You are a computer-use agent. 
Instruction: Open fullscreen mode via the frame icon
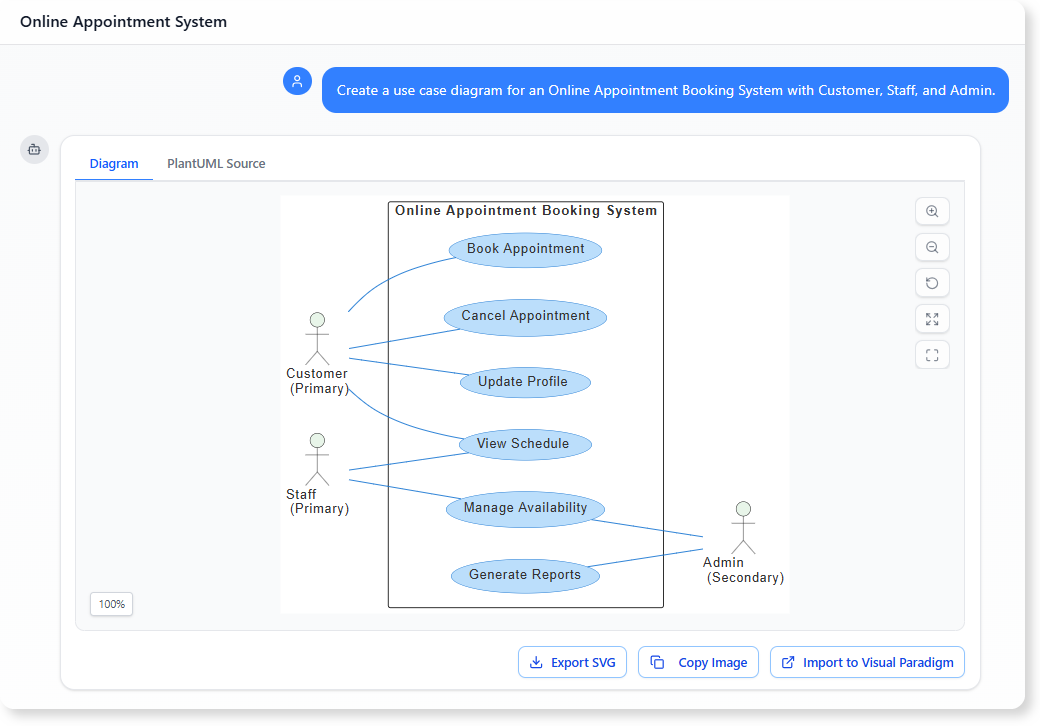pyautogui.click(x=932, y=355)
